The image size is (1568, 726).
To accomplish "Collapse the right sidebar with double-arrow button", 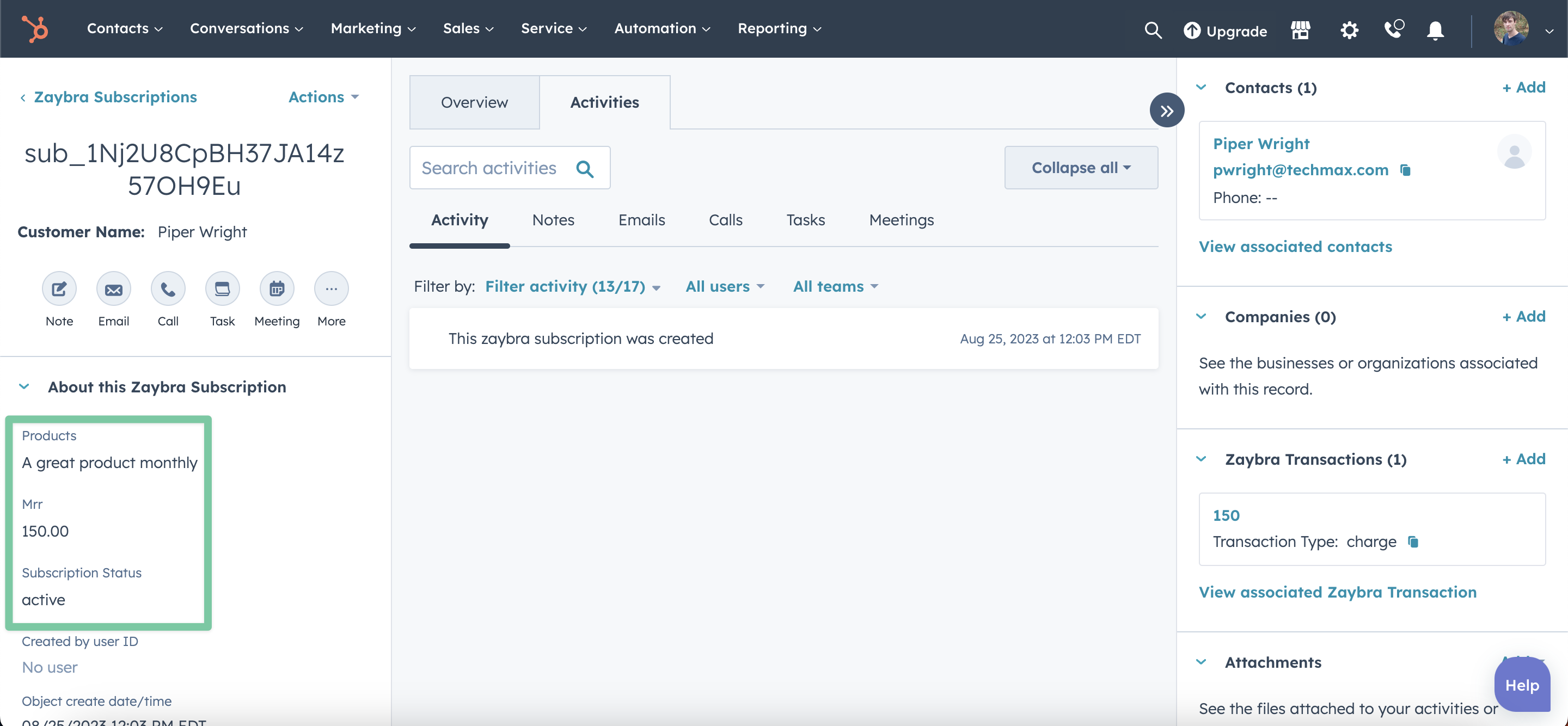I will [1166, 110].
